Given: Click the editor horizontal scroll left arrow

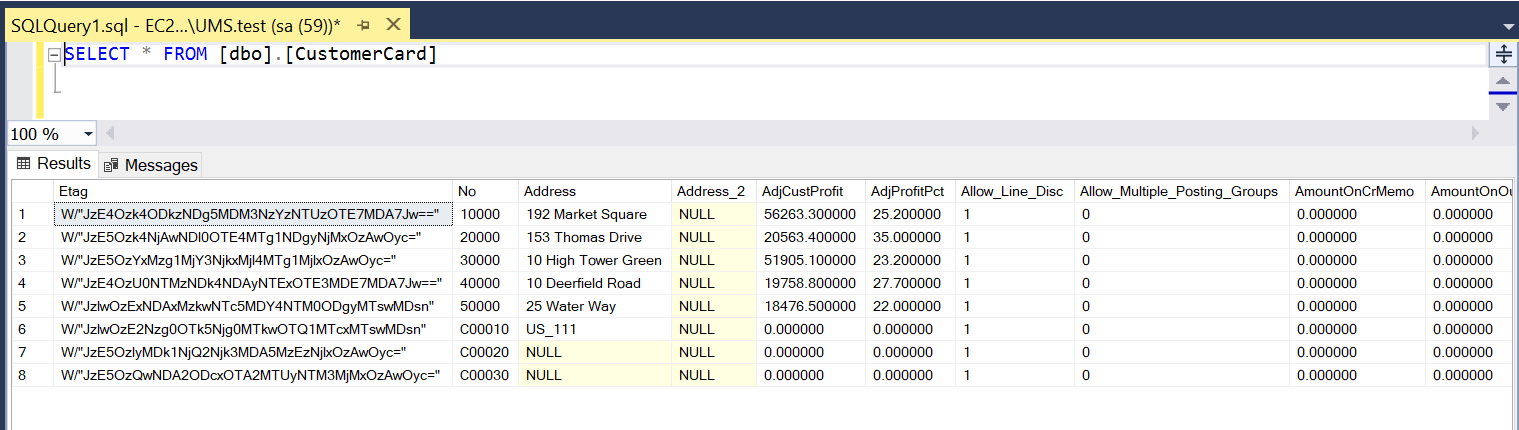Looking at the screenshot, I should pyautogui.click(x=110, y=134).
